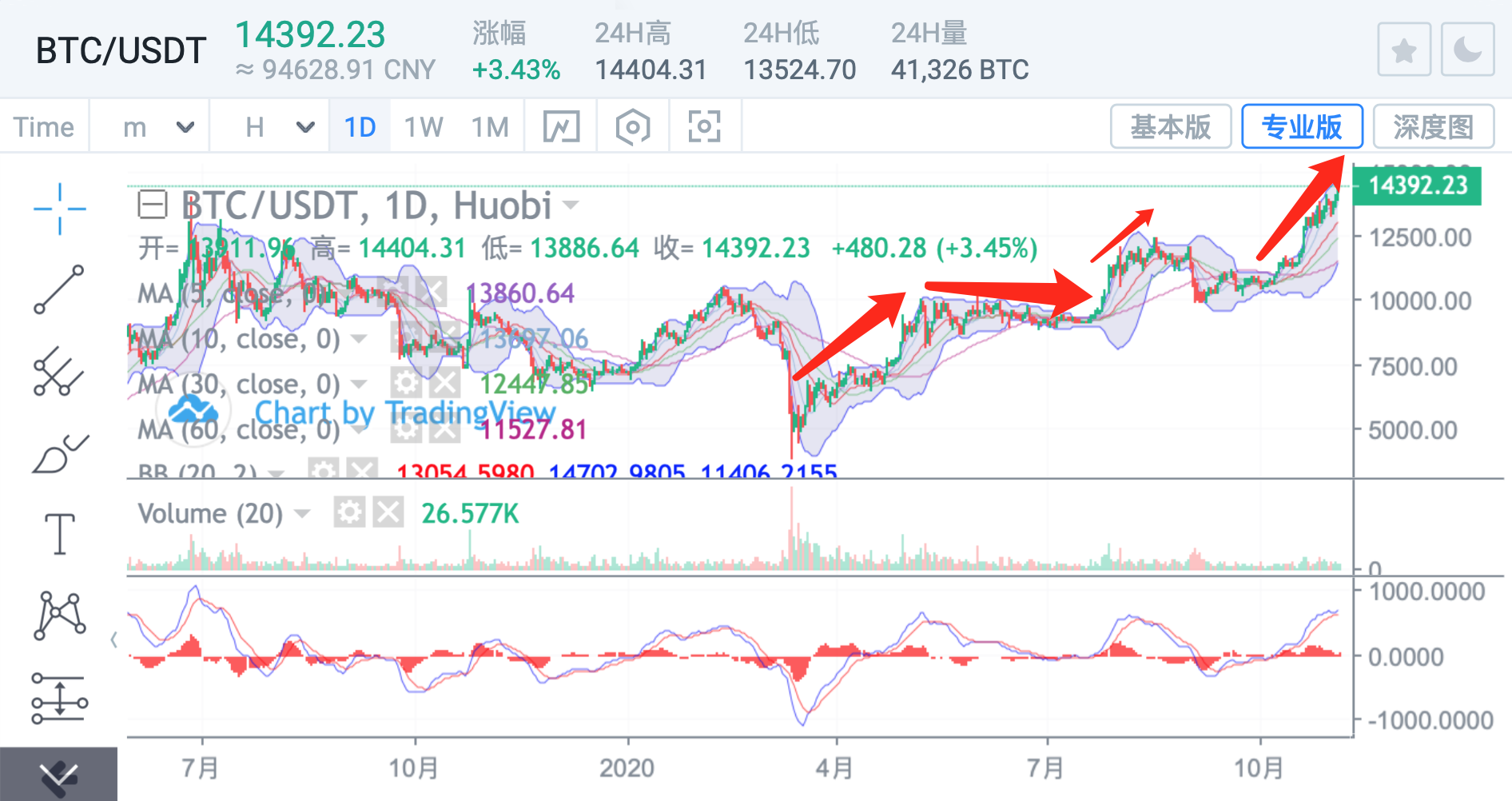1512x801 pixels.
Task: Select the crosshair cursor tool
Action: [x=60, y=209]
